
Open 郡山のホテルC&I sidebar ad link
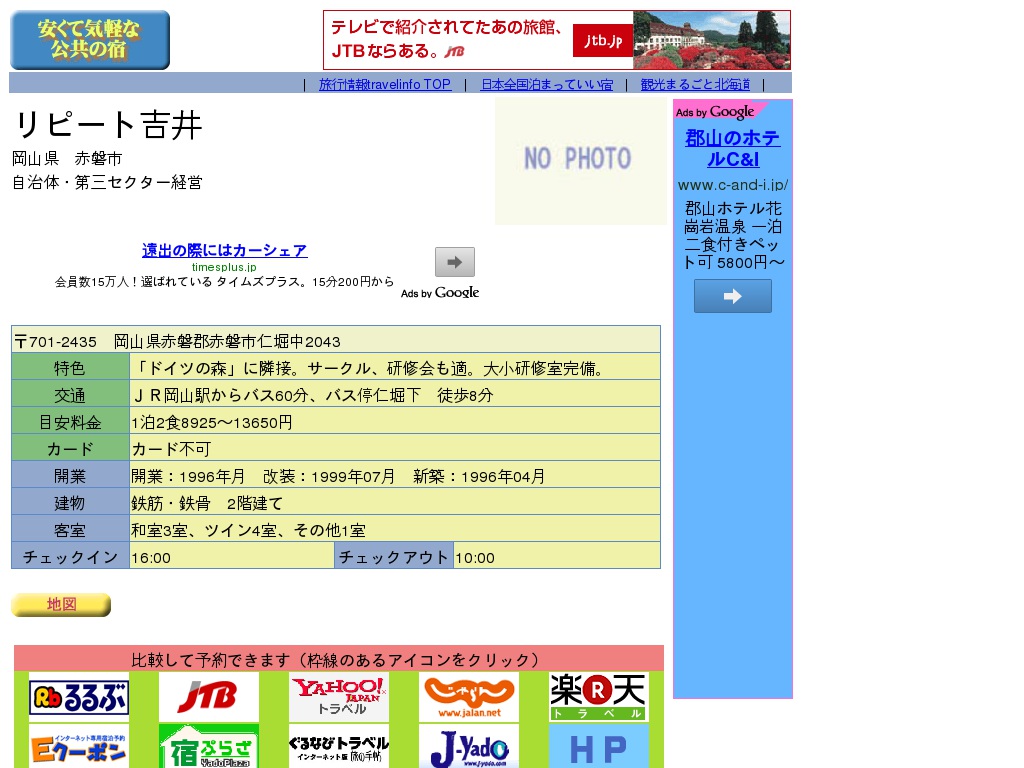click(x=733, y=148)
